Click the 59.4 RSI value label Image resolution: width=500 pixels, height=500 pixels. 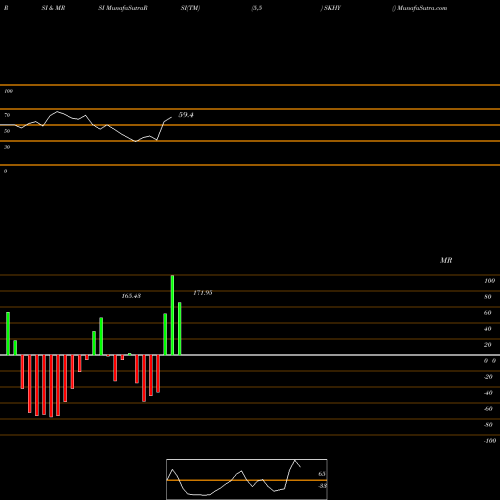(x=186, y=115)
